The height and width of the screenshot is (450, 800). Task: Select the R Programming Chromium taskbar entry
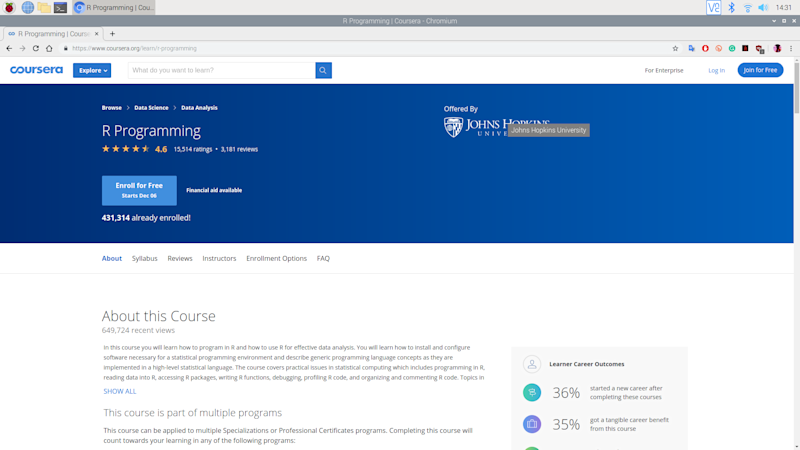(x=114, y=7)
